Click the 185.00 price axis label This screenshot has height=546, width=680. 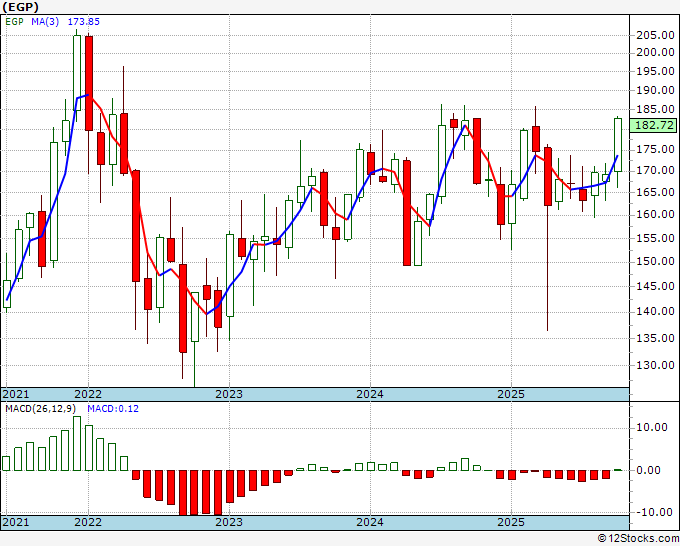point(655,109)
